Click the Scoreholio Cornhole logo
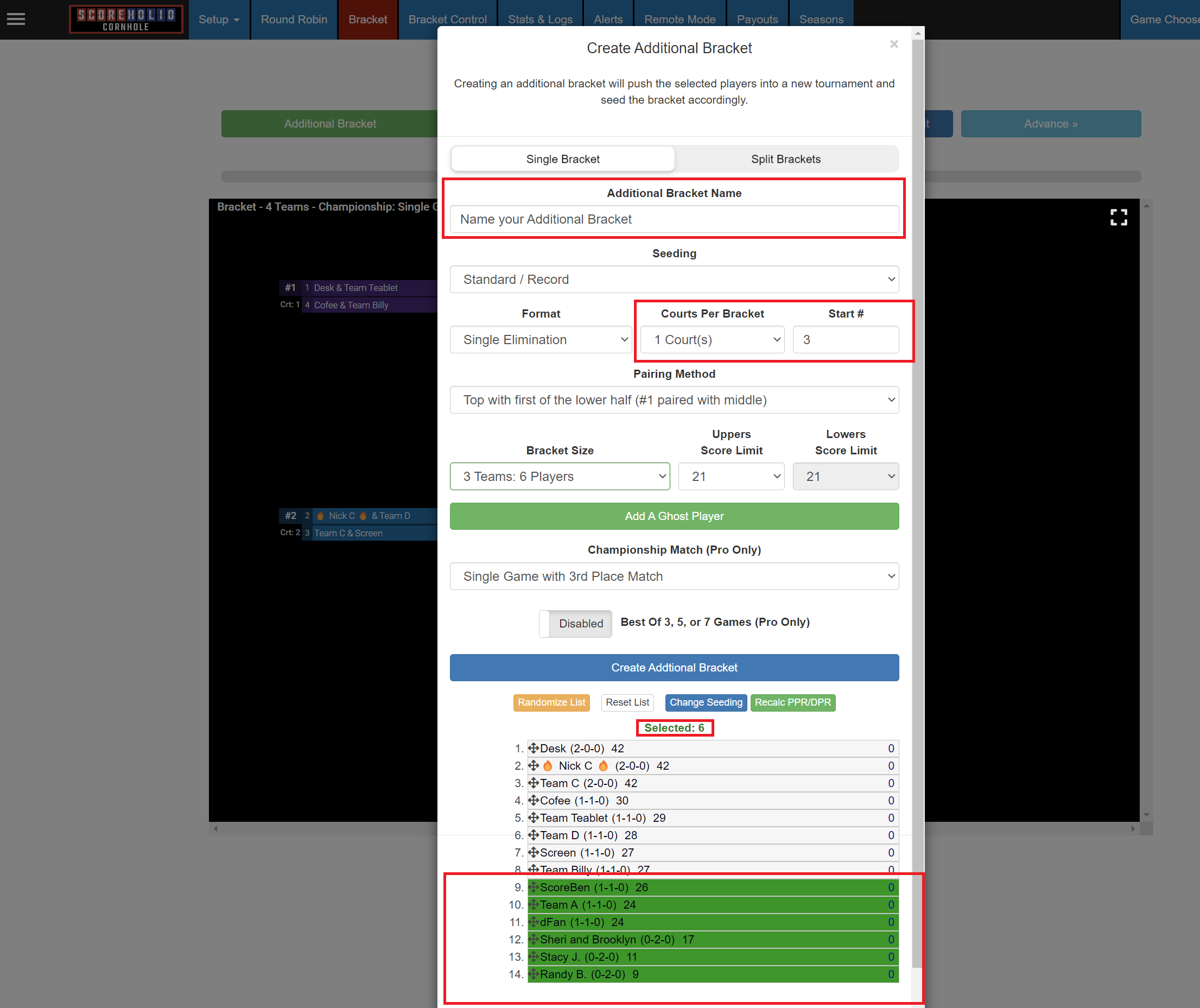 click(126, 20)
